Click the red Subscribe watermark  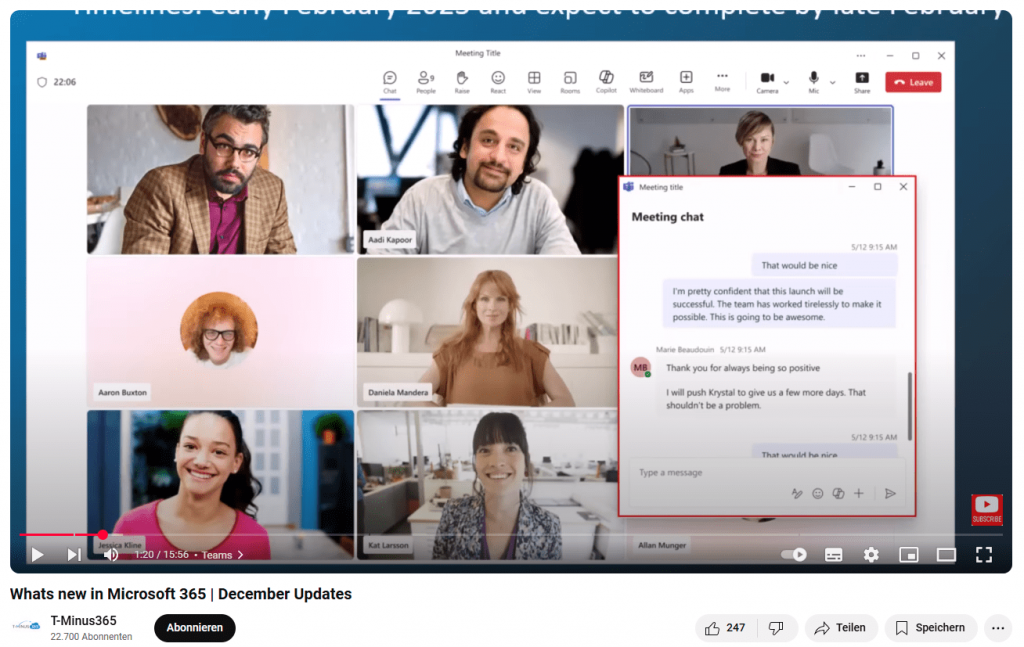(987, 509)
